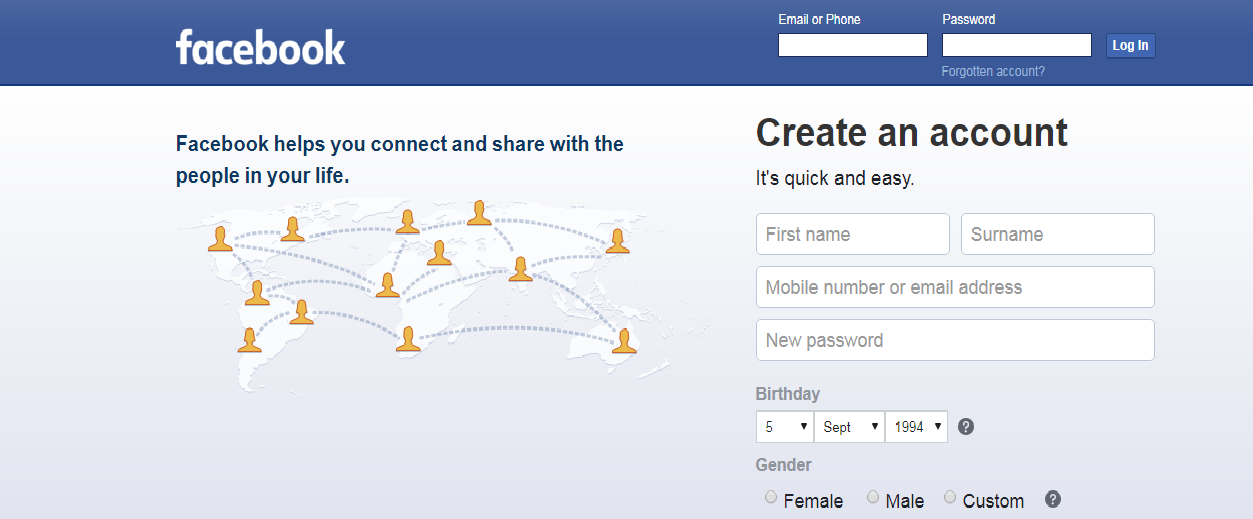
Task: Click the Facebook logo
Action: tap(260, 47)
